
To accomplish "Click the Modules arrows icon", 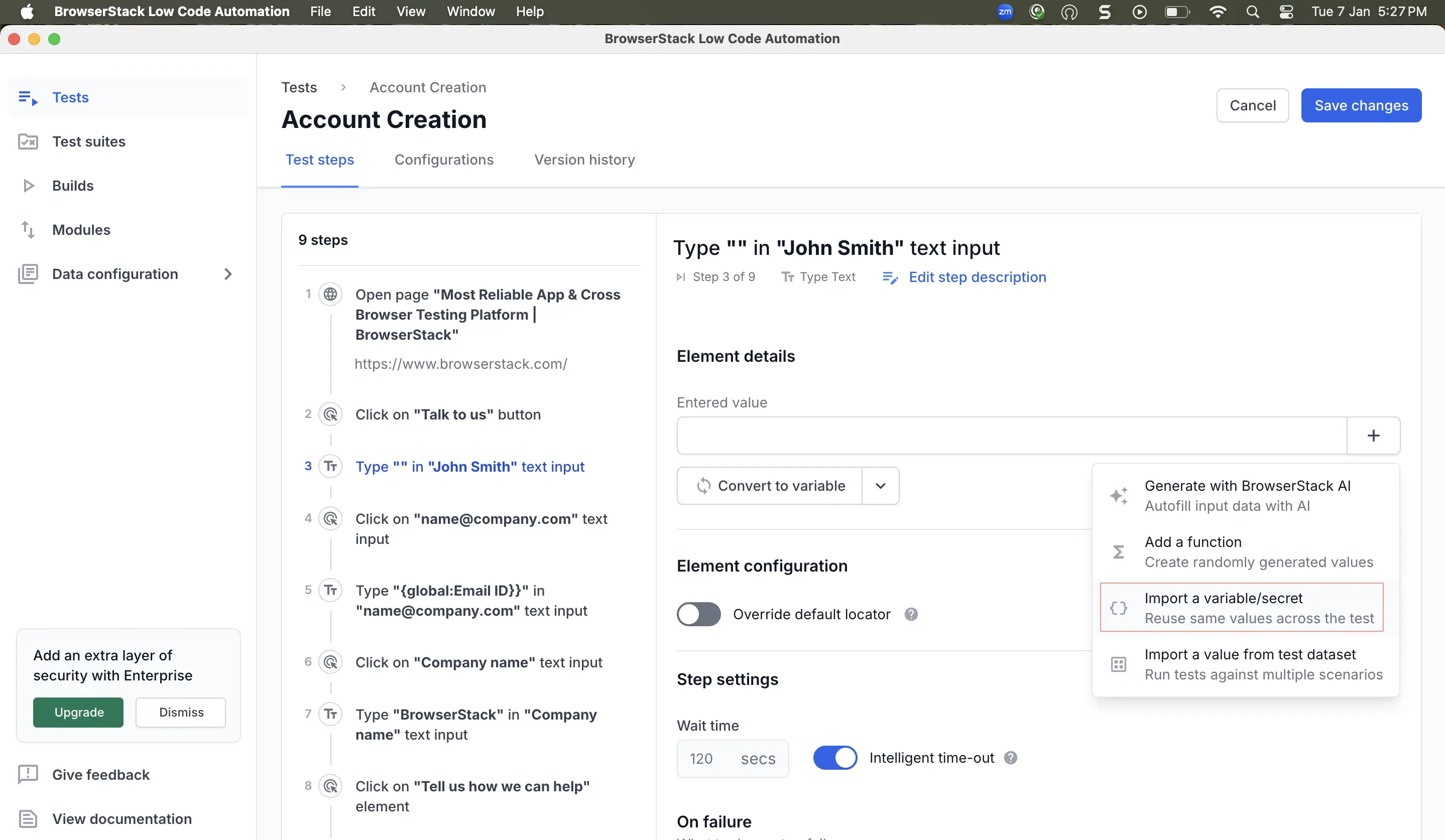I will [x=28, y=230].
